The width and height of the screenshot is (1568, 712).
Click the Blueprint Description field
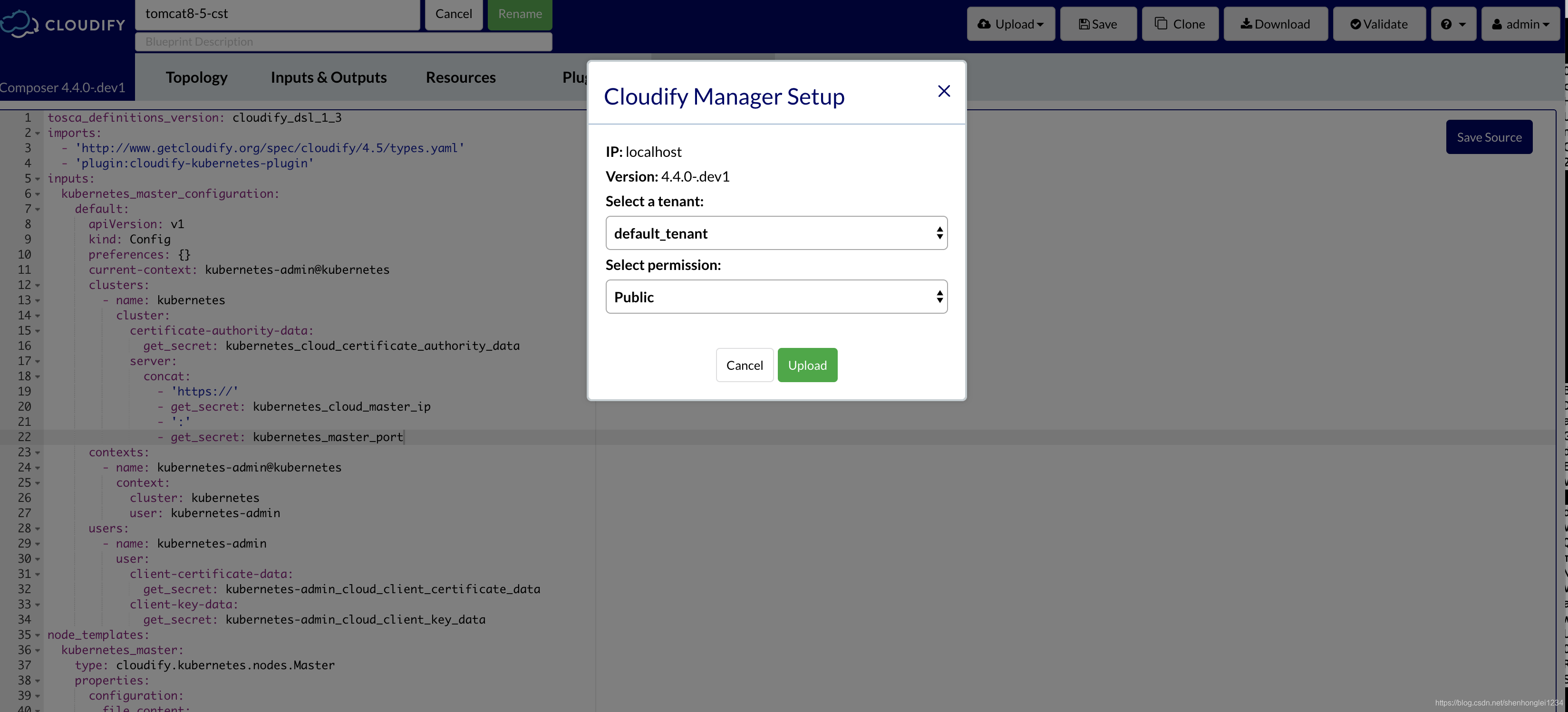tap(343, 42)
